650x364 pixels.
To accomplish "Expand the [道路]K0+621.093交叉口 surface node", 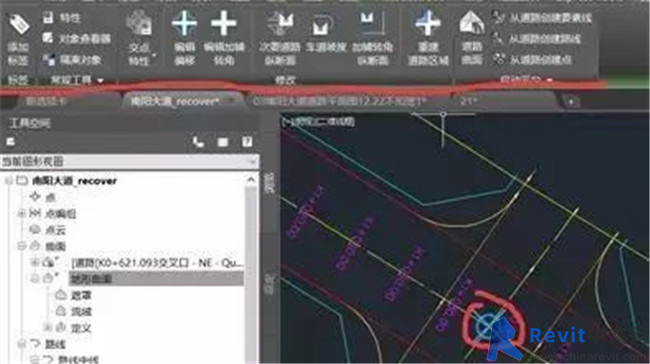I will [34, 262].
